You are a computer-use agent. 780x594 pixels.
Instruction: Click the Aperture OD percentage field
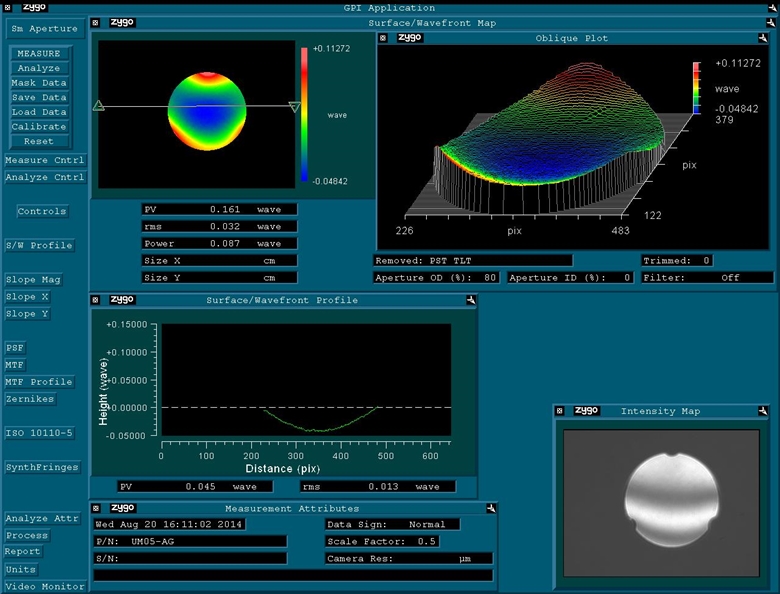point(434,277)
